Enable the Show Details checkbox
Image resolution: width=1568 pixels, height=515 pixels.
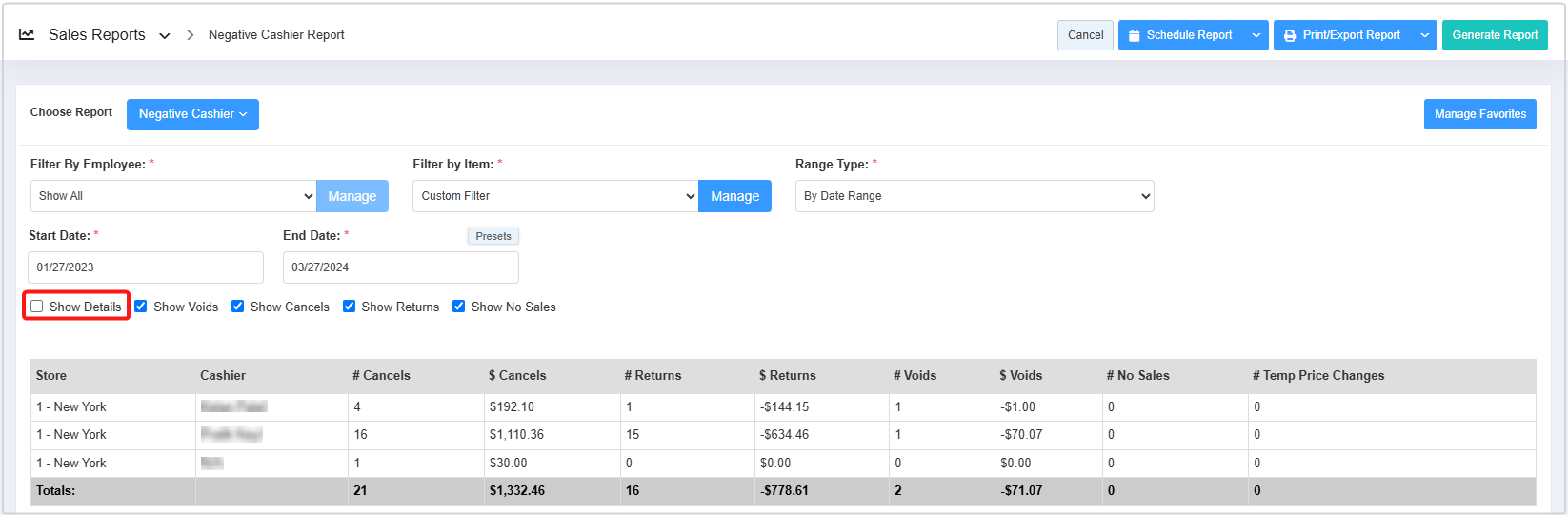click(x=37, y=307)
